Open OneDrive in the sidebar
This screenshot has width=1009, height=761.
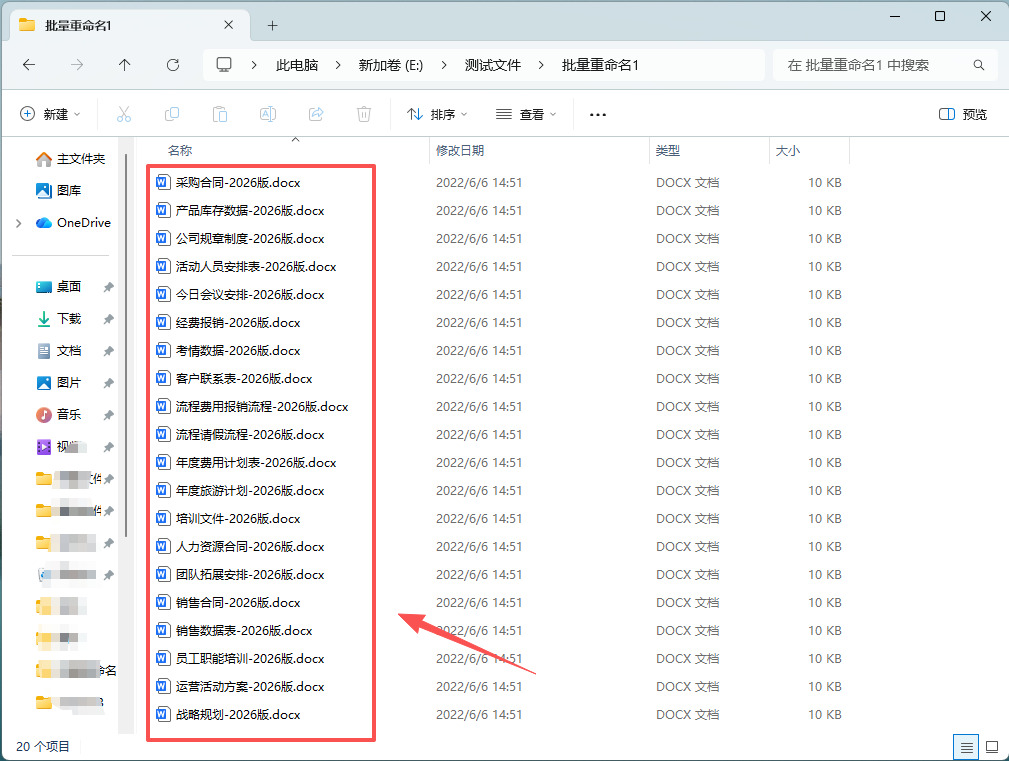coord(73,223)
